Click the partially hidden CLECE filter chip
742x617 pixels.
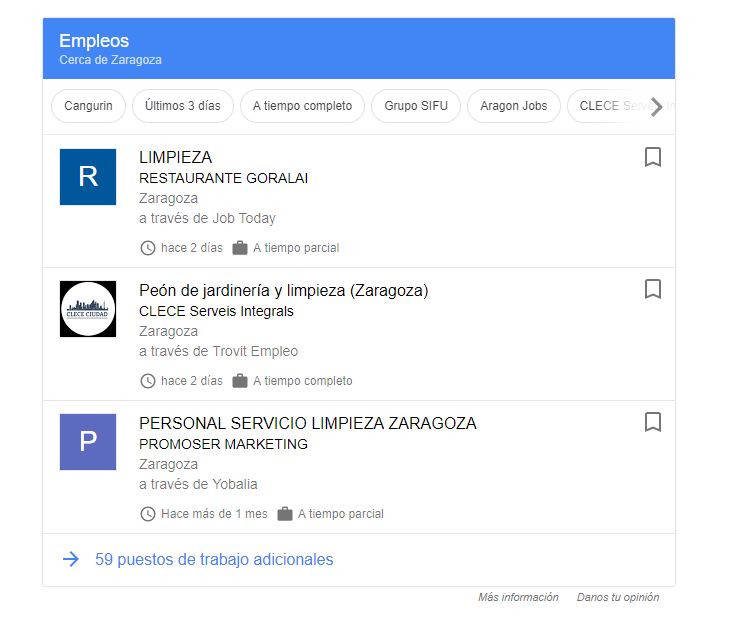click(605, 106)
